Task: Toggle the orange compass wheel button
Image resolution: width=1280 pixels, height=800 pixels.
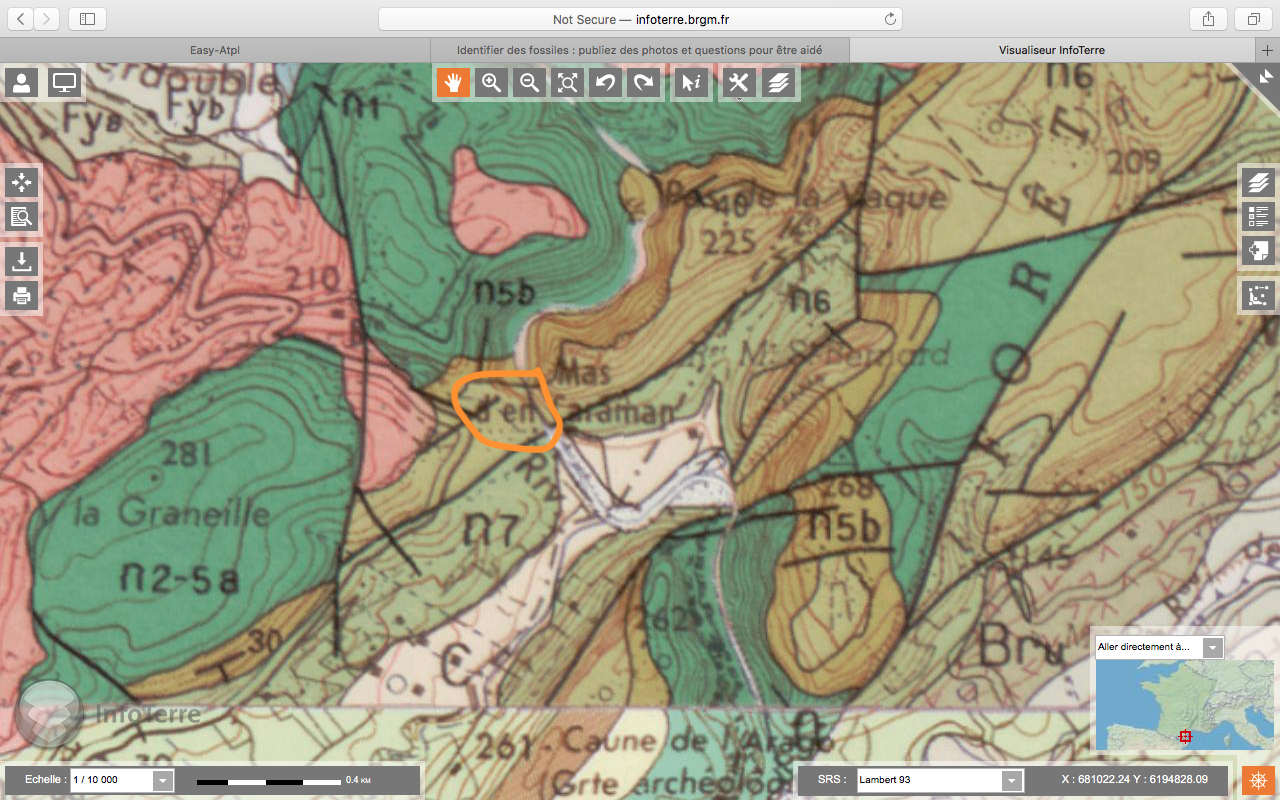Action: pos(1258,780)
